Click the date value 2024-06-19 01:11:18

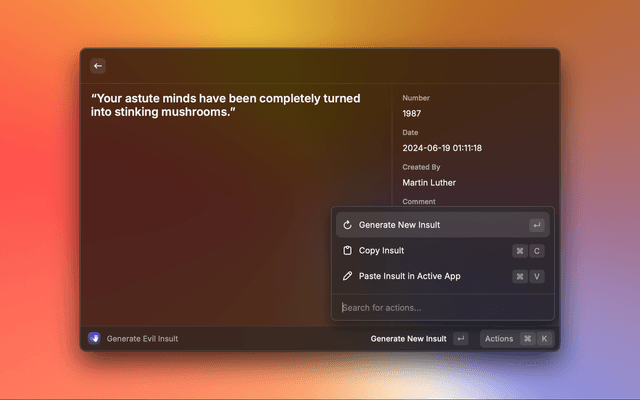442,148
